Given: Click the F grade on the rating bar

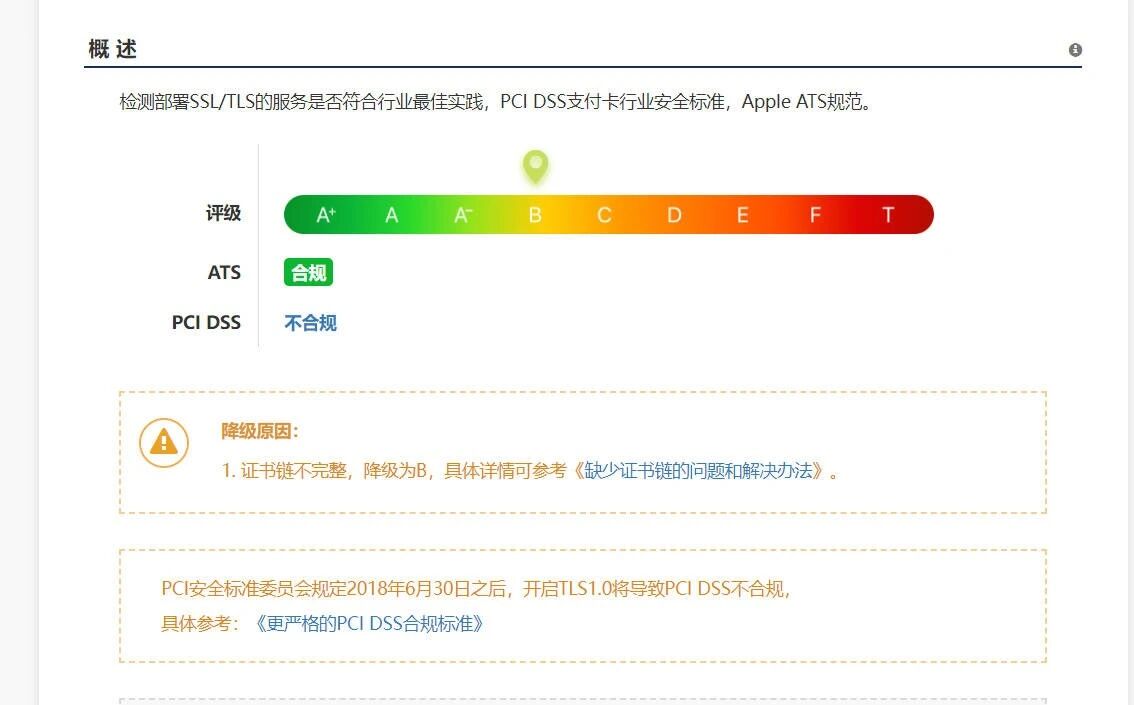Looking at the screenshot, I should point(815,215).
